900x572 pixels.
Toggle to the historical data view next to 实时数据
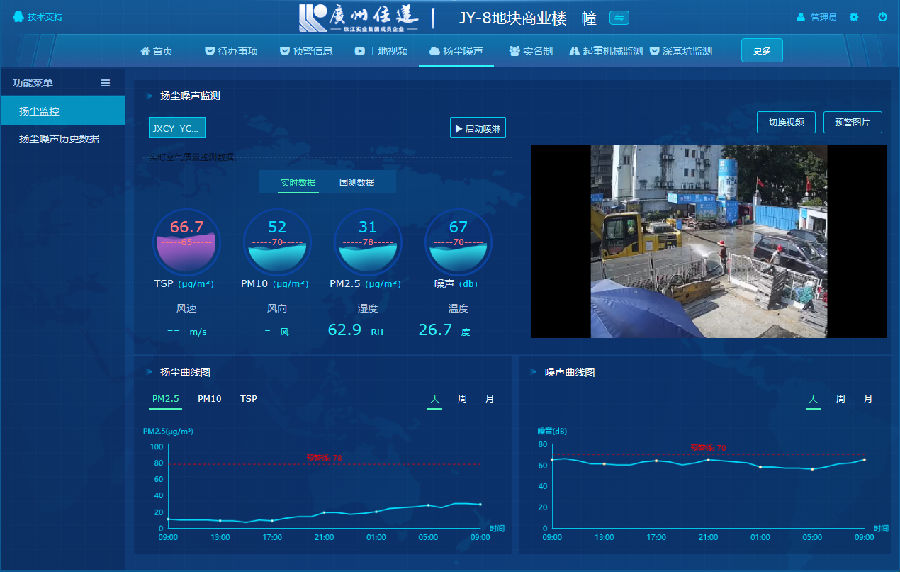pyautogui.click(x=356, y=183)
